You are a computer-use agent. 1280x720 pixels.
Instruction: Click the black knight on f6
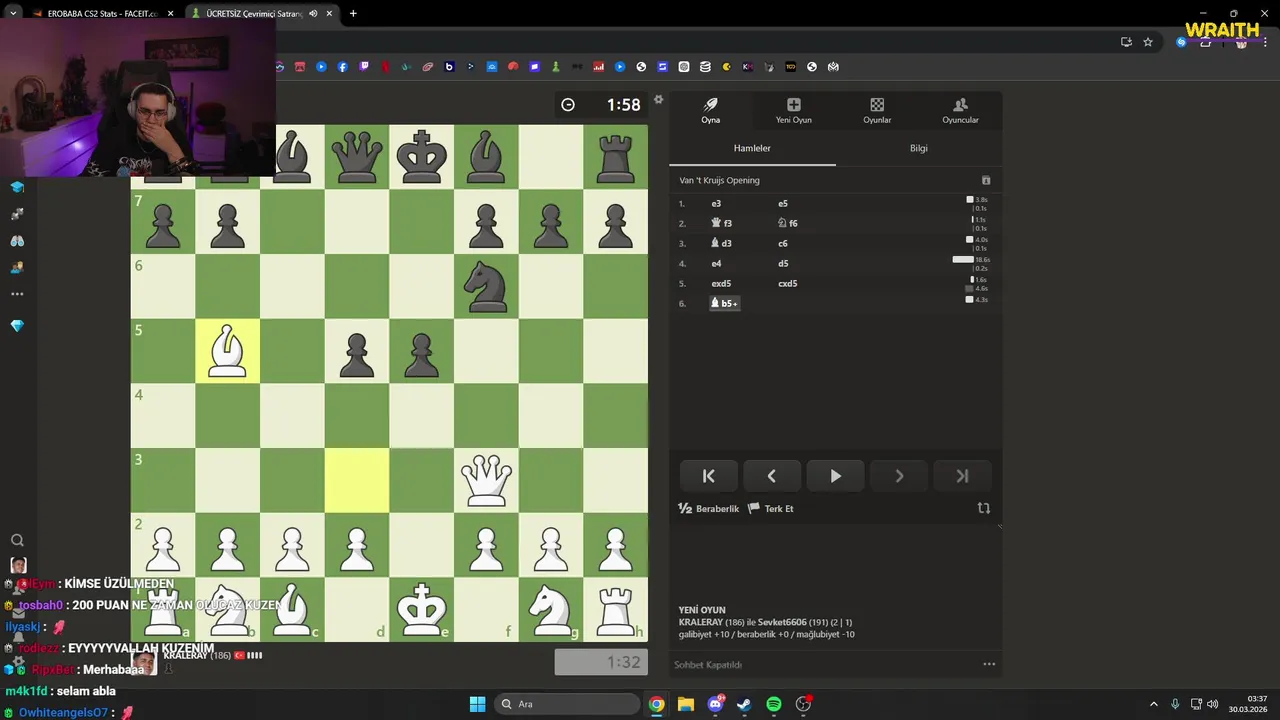[x=486, y=286]
